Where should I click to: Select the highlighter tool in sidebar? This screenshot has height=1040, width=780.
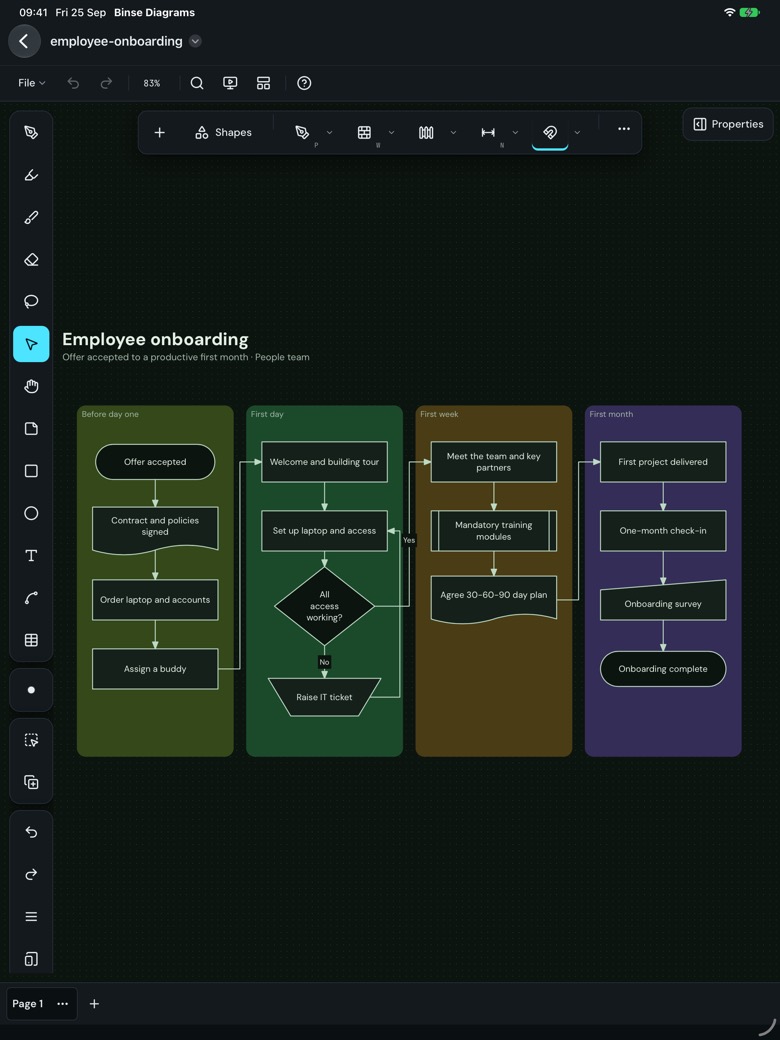coord(31,175)
